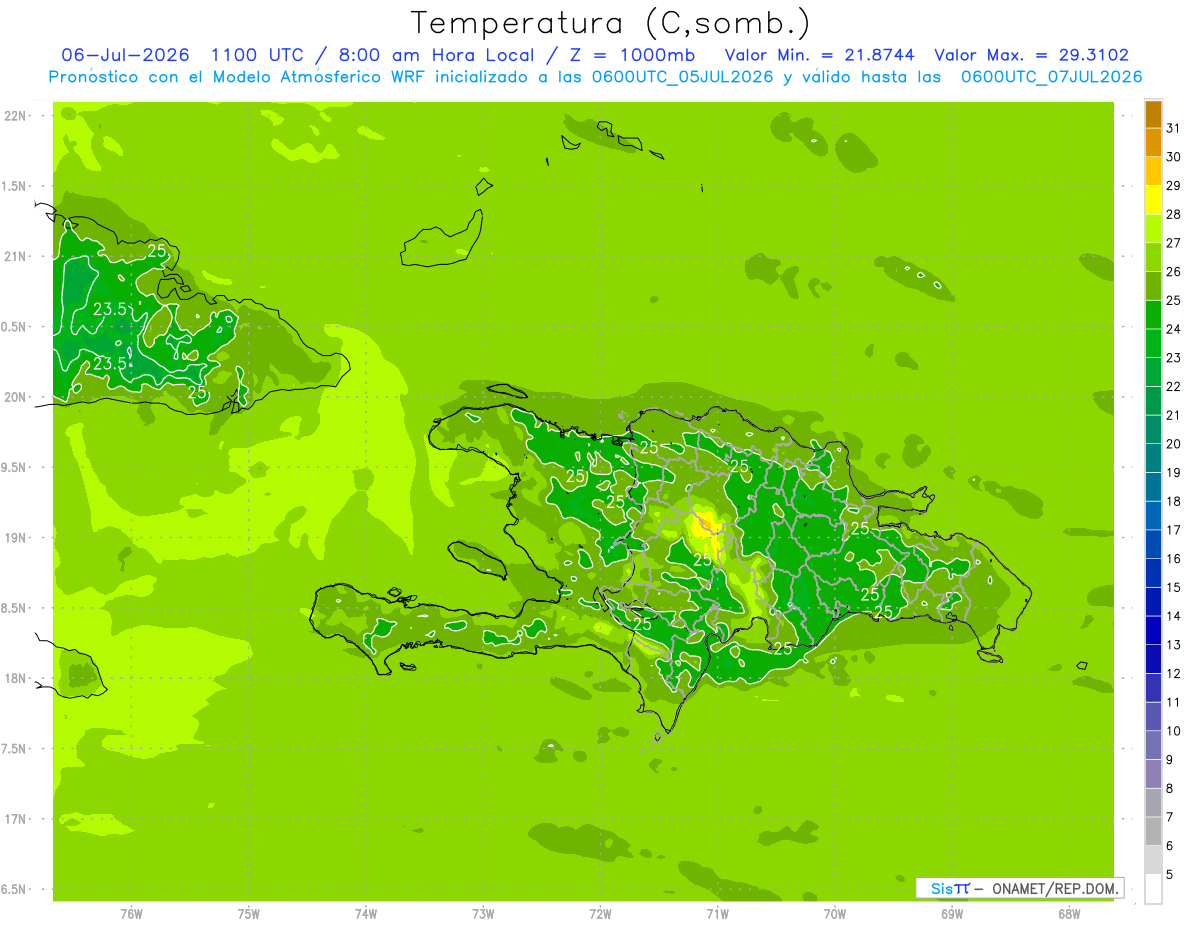Click the yellow hot spot near 19N 71W

click(x=707, y=524)
